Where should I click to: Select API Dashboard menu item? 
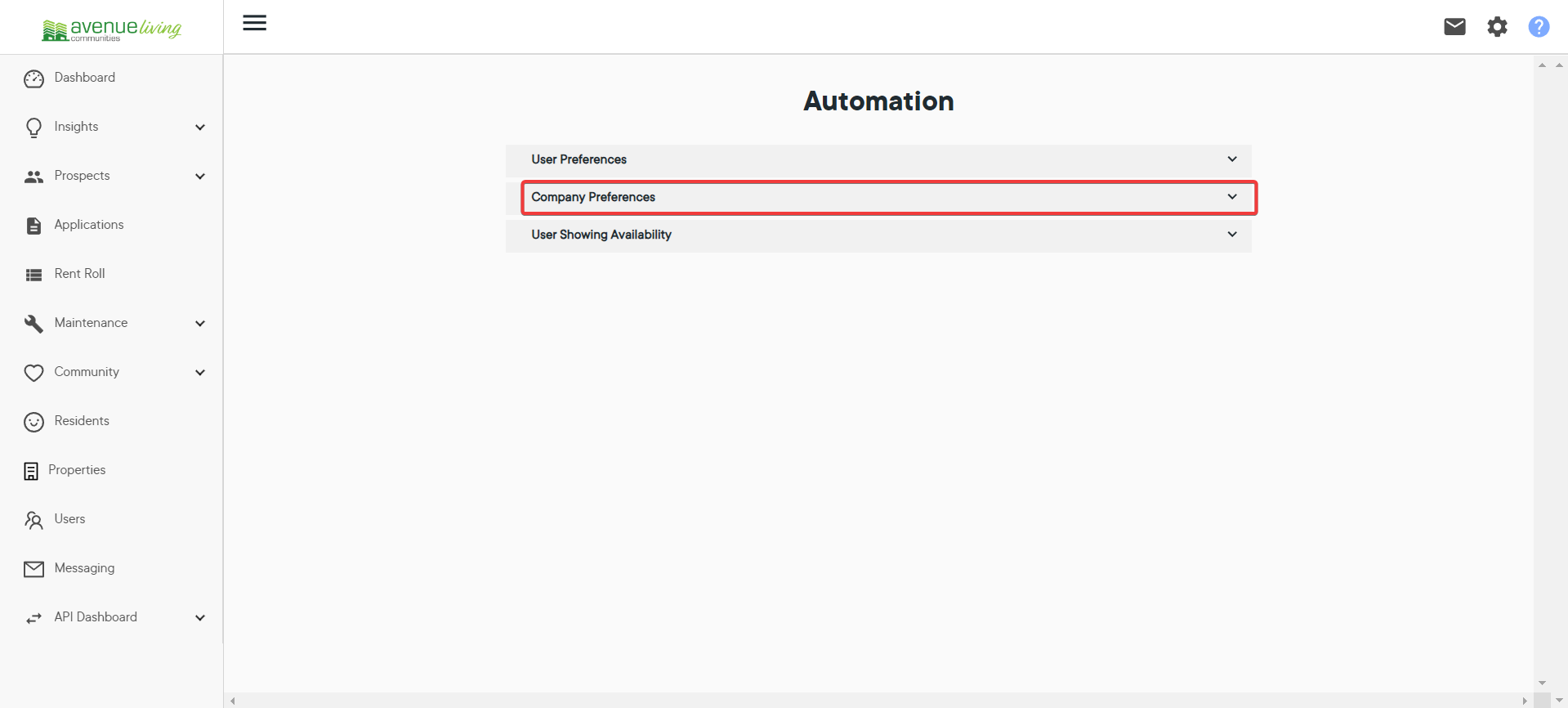[96, 617]
